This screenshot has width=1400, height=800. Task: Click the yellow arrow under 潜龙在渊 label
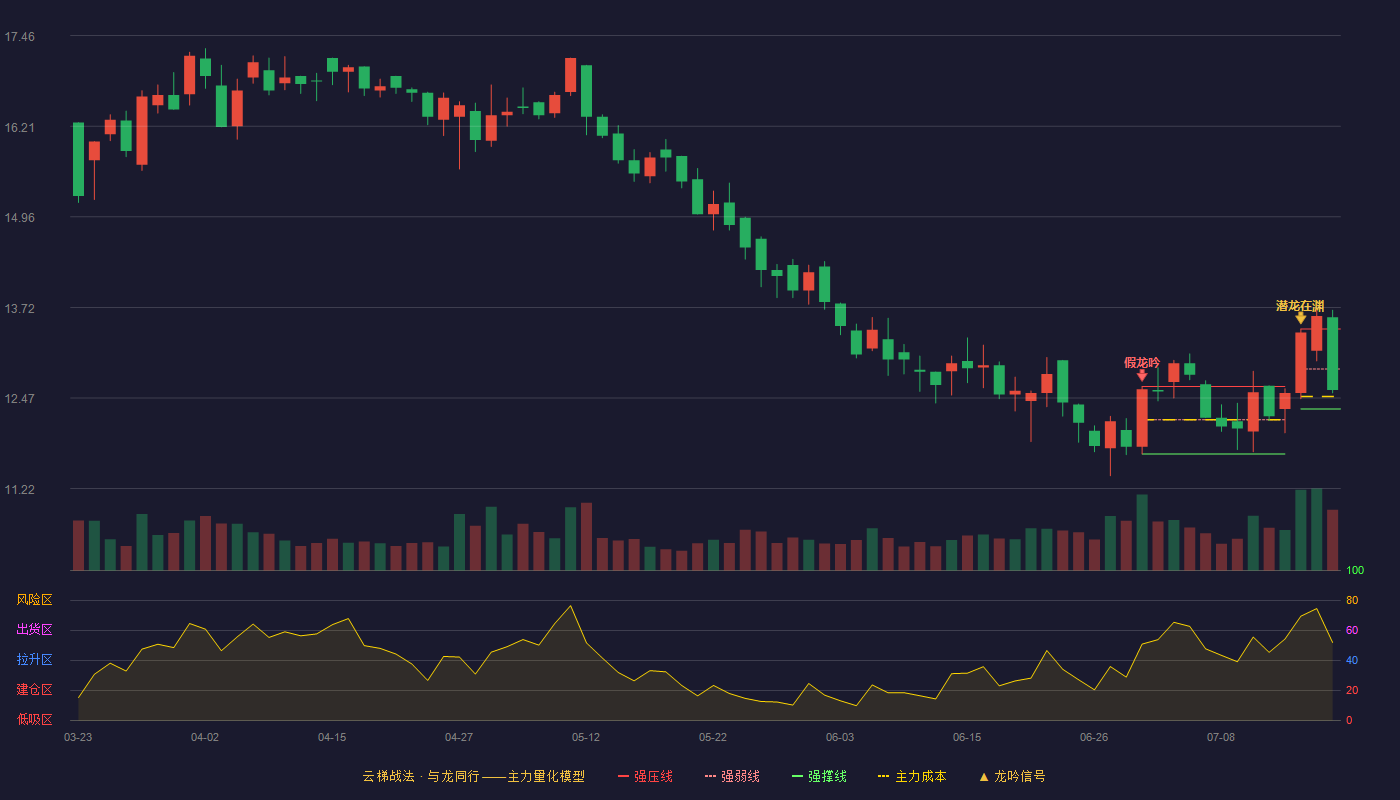pos(1300,318)
